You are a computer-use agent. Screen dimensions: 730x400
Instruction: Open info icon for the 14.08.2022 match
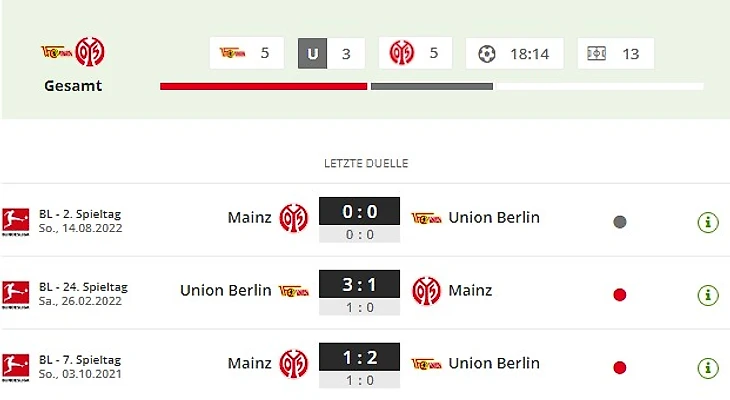tap(707, 222)
